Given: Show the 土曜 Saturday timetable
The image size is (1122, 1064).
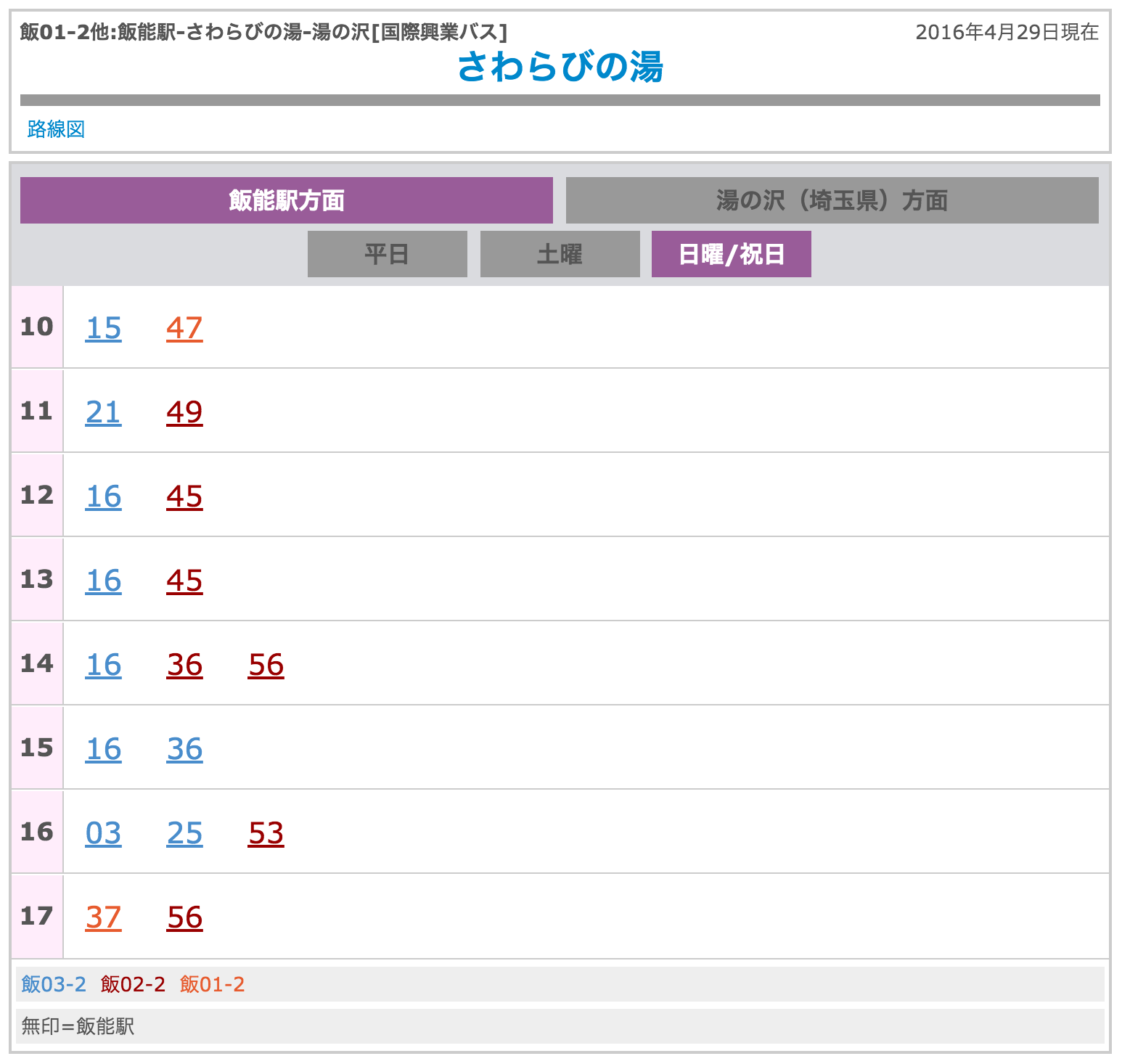Looking at the screenshot, I should (x=560, y=254).
